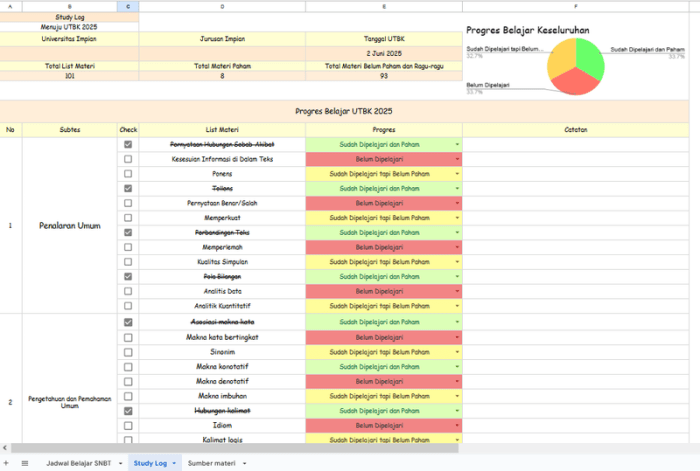Open the all sheets list icon
Image resolution: width=700 pixels, height=471 pixels.
25,463
